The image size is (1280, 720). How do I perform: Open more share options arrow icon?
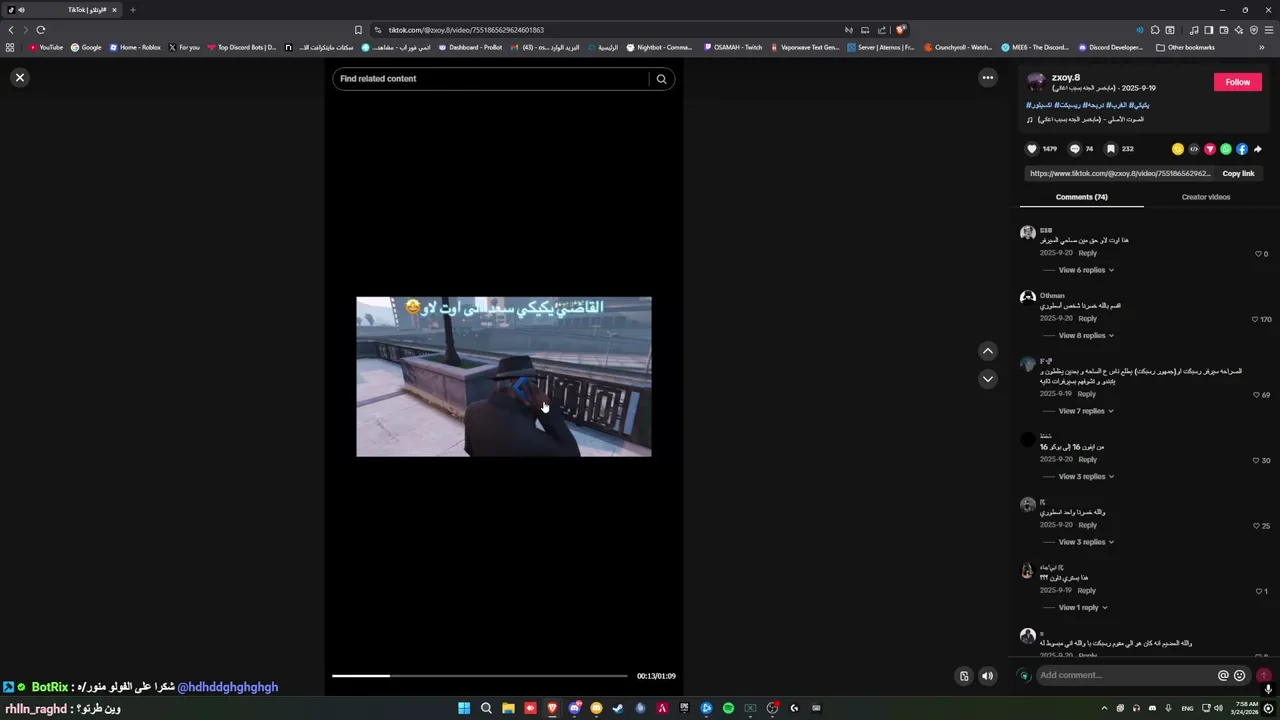1258,149
